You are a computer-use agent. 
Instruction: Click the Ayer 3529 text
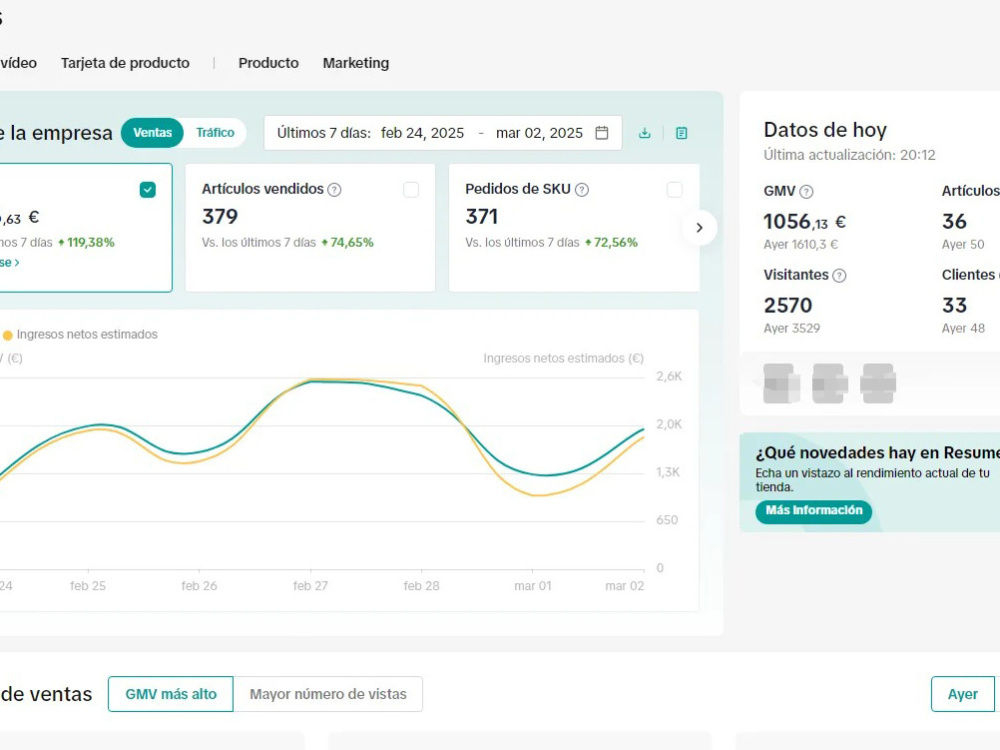(792, 328)
